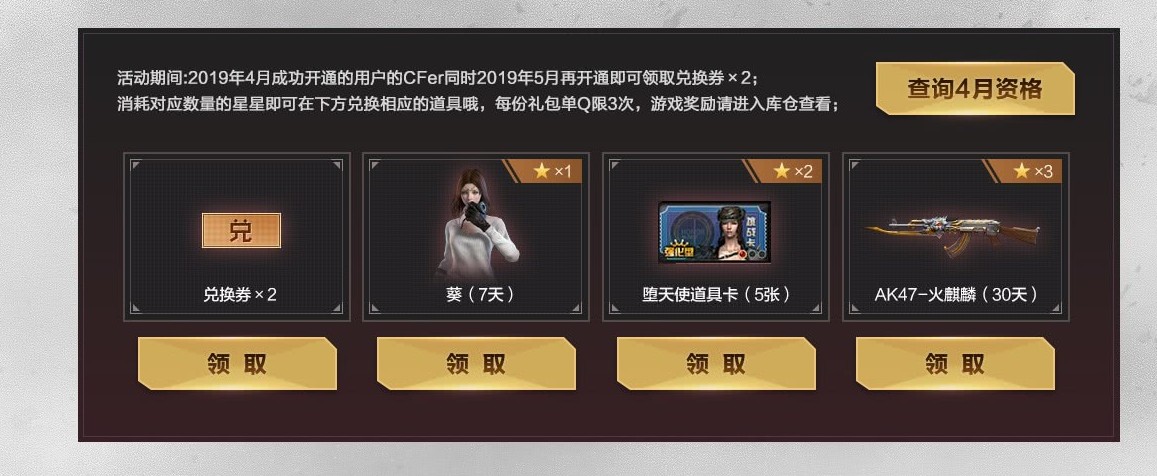Click the star ×2 cost badge
Image resolution: width=1157 pixels, height=476 pixels.
787,171
